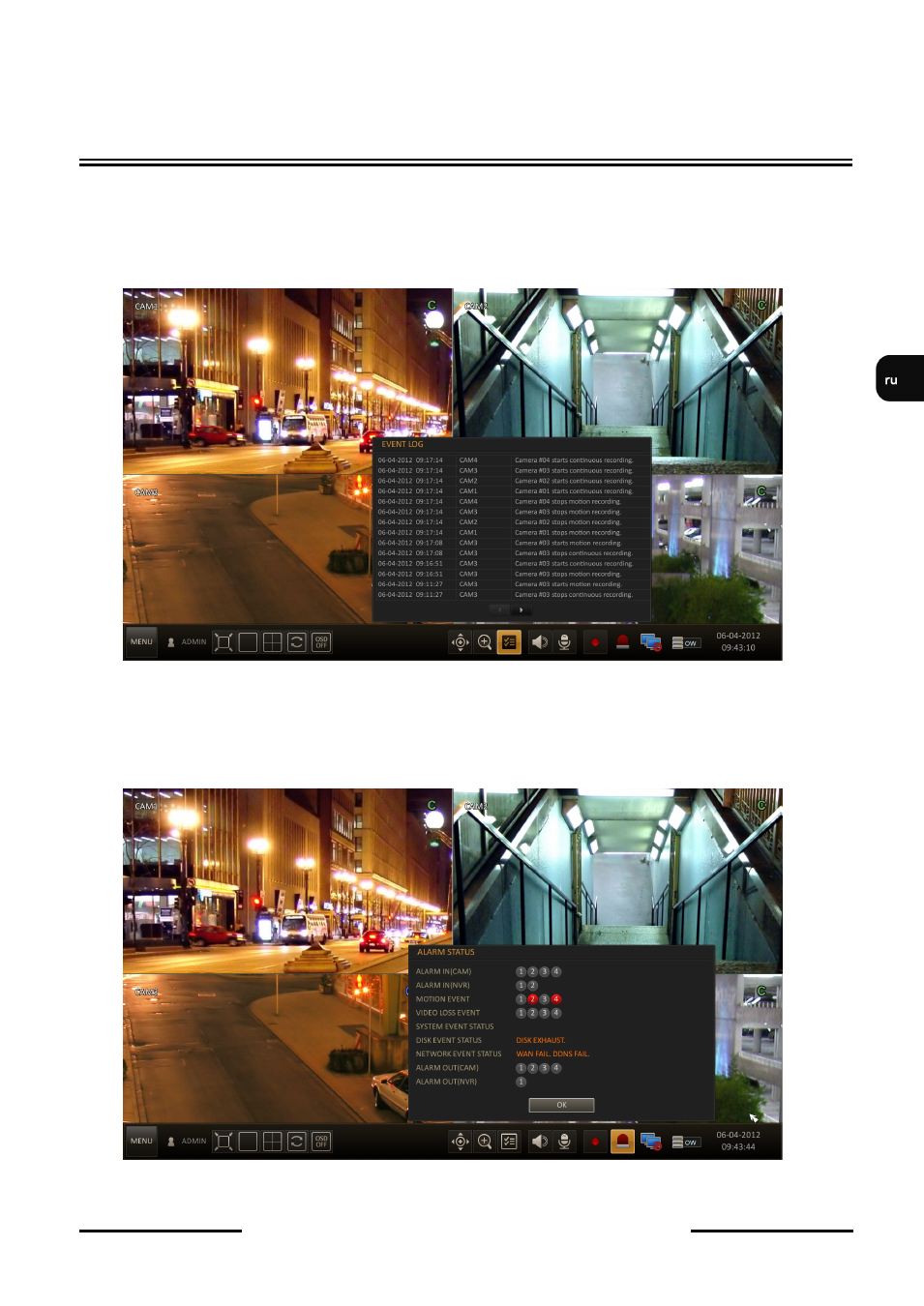Toggle speaker audio icon on Event Log screen
Screen dimensions: 924x1306
click(540, 642)
